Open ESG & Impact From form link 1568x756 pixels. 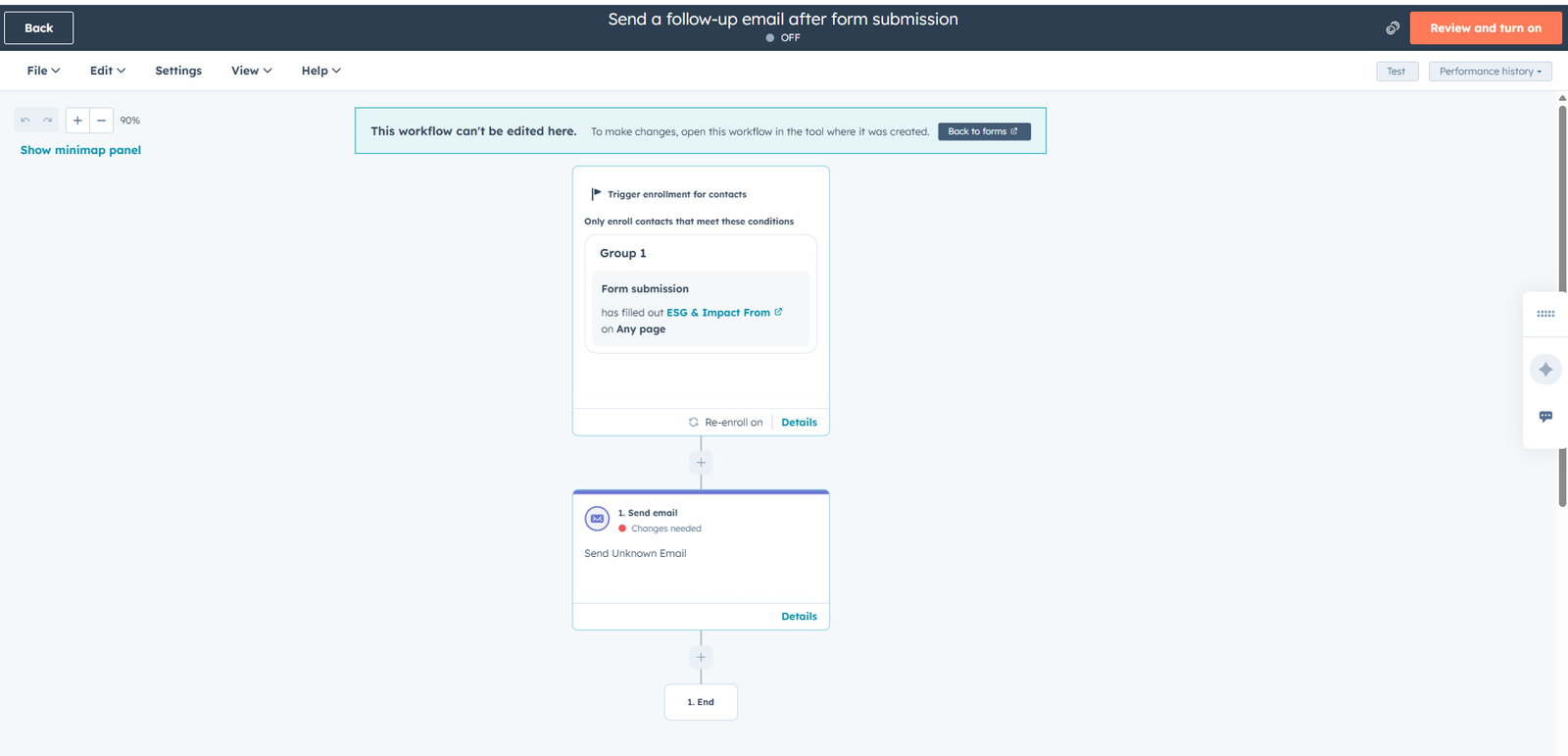pyautogui.click(x=718, y=313)
